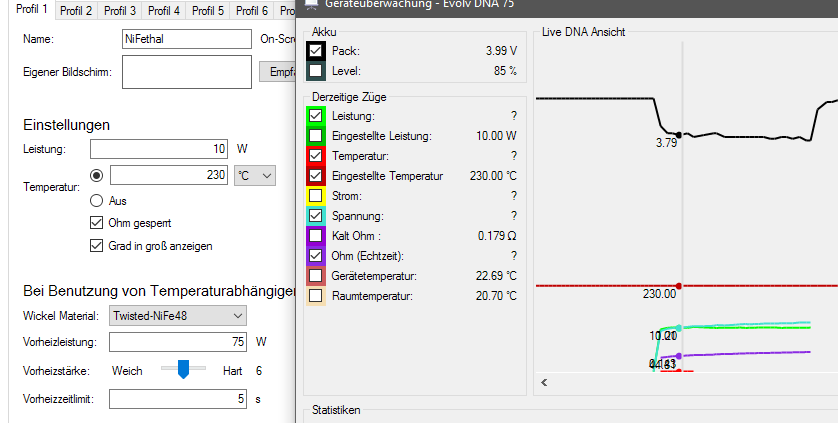
Task: Toggle the cyan Spannung checkbox
Action: 316,216
